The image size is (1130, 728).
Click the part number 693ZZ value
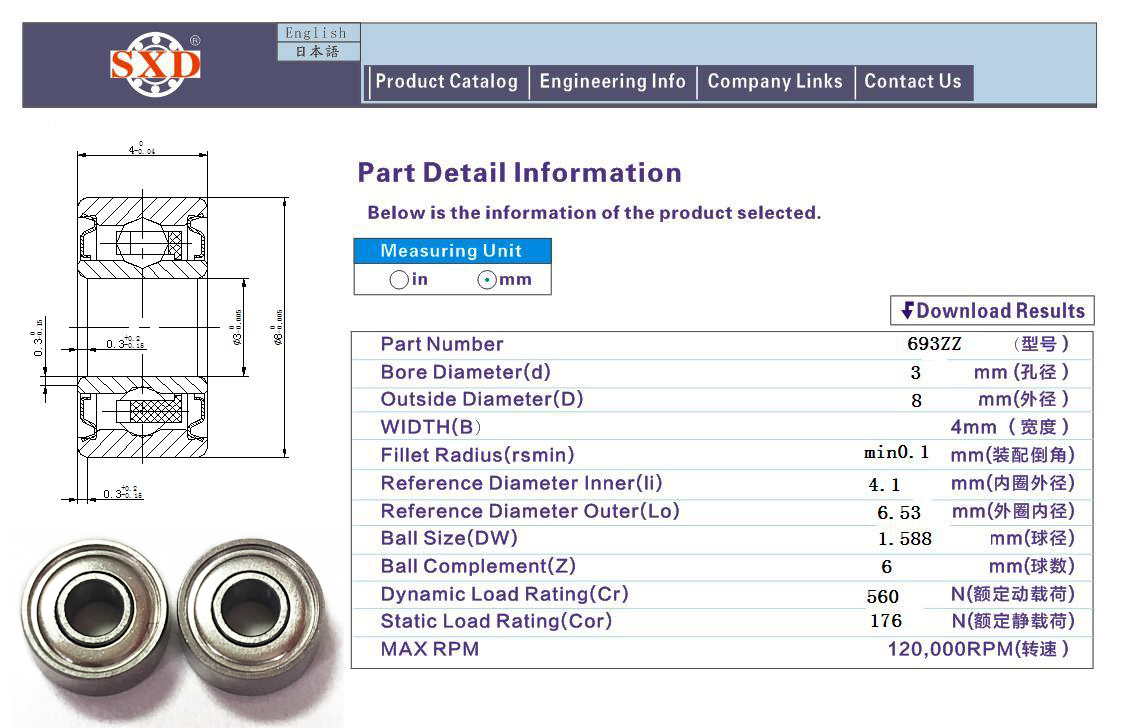(933, 344)
